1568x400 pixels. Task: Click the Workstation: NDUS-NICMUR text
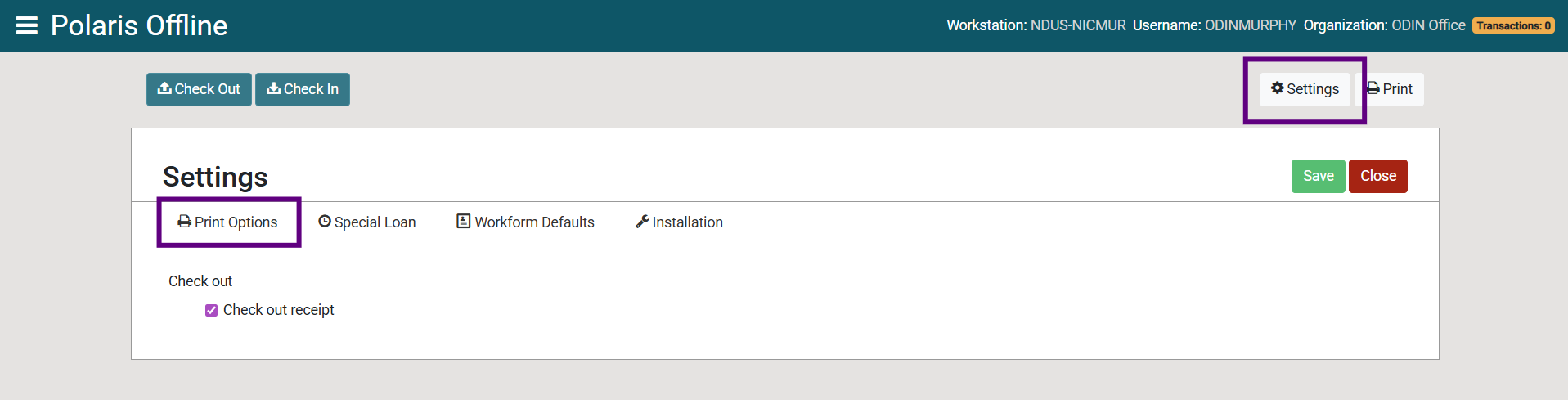pyautogui.click(x=1036, y=25)
